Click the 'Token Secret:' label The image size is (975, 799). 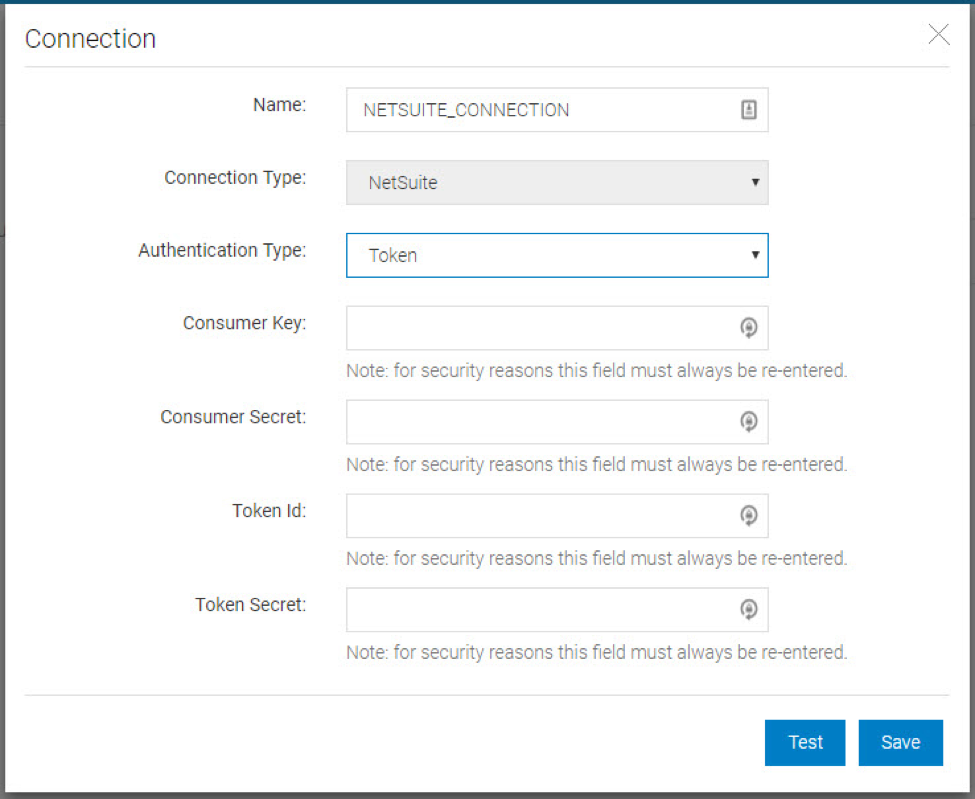(251, 604)
